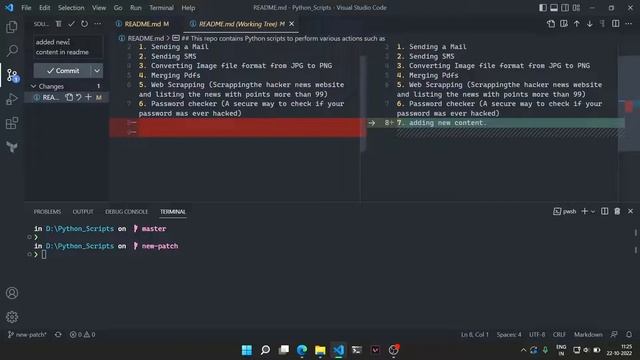Screen dimensions: 640x360
Task: Toggle secondary side bar layout icon
Action: 565,8
